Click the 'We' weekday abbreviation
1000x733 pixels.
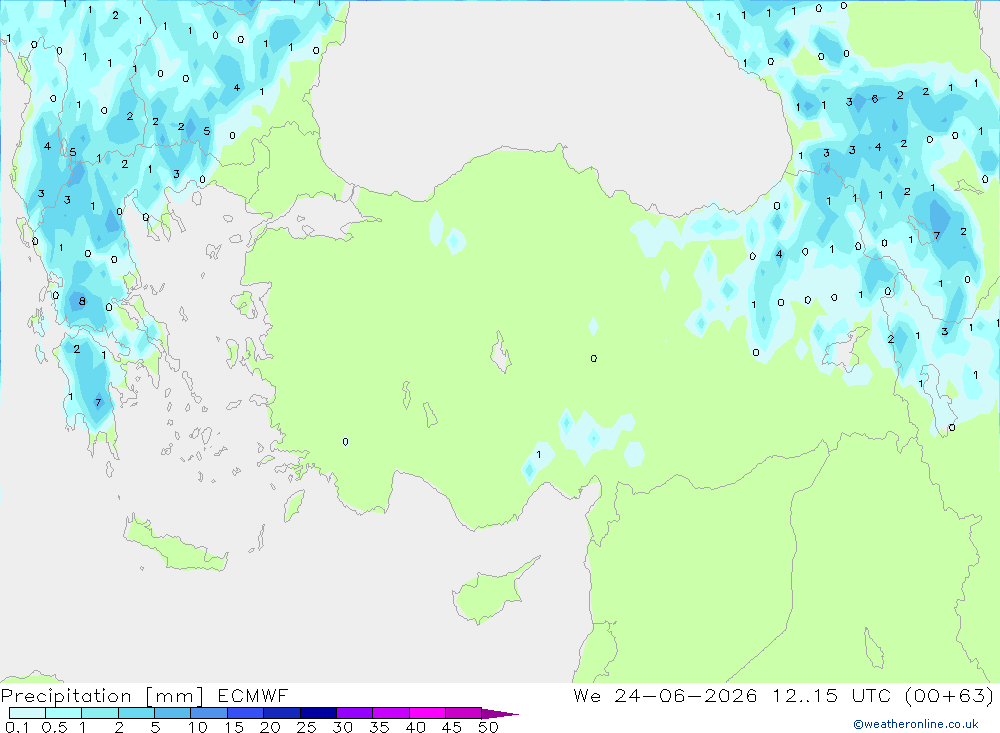coord(587,695)
